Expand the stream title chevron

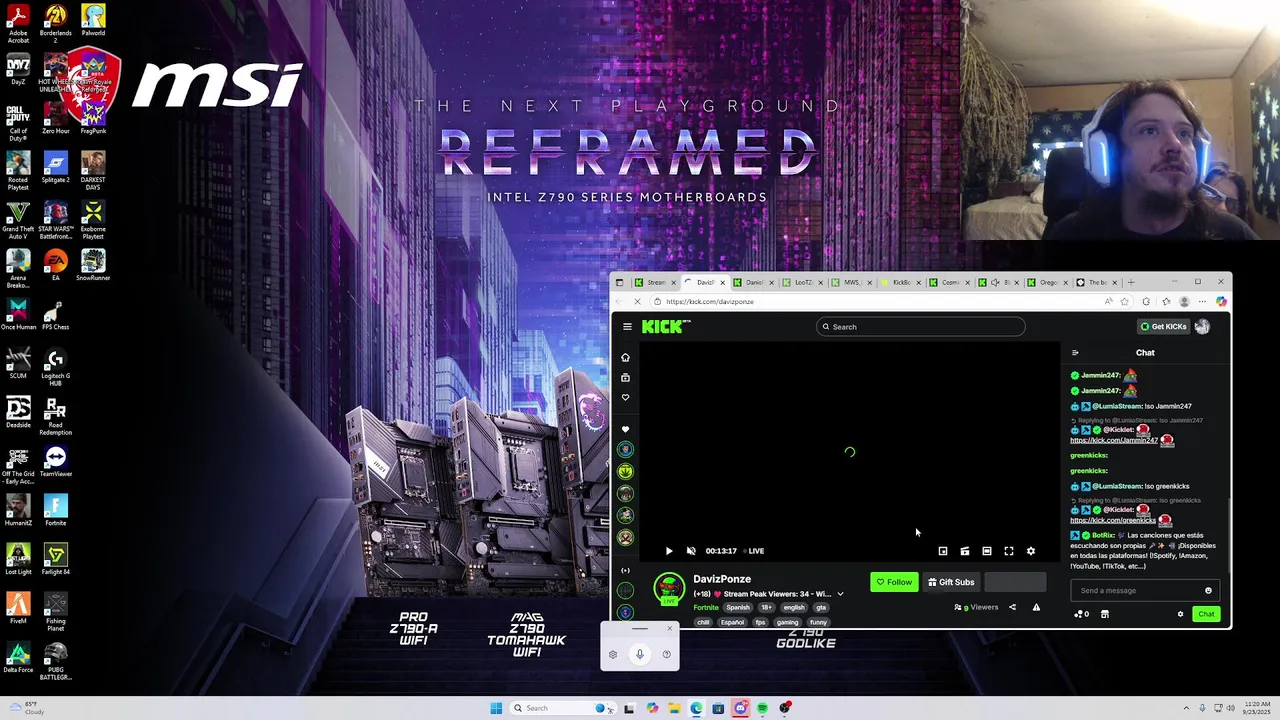tap(840, 594)
